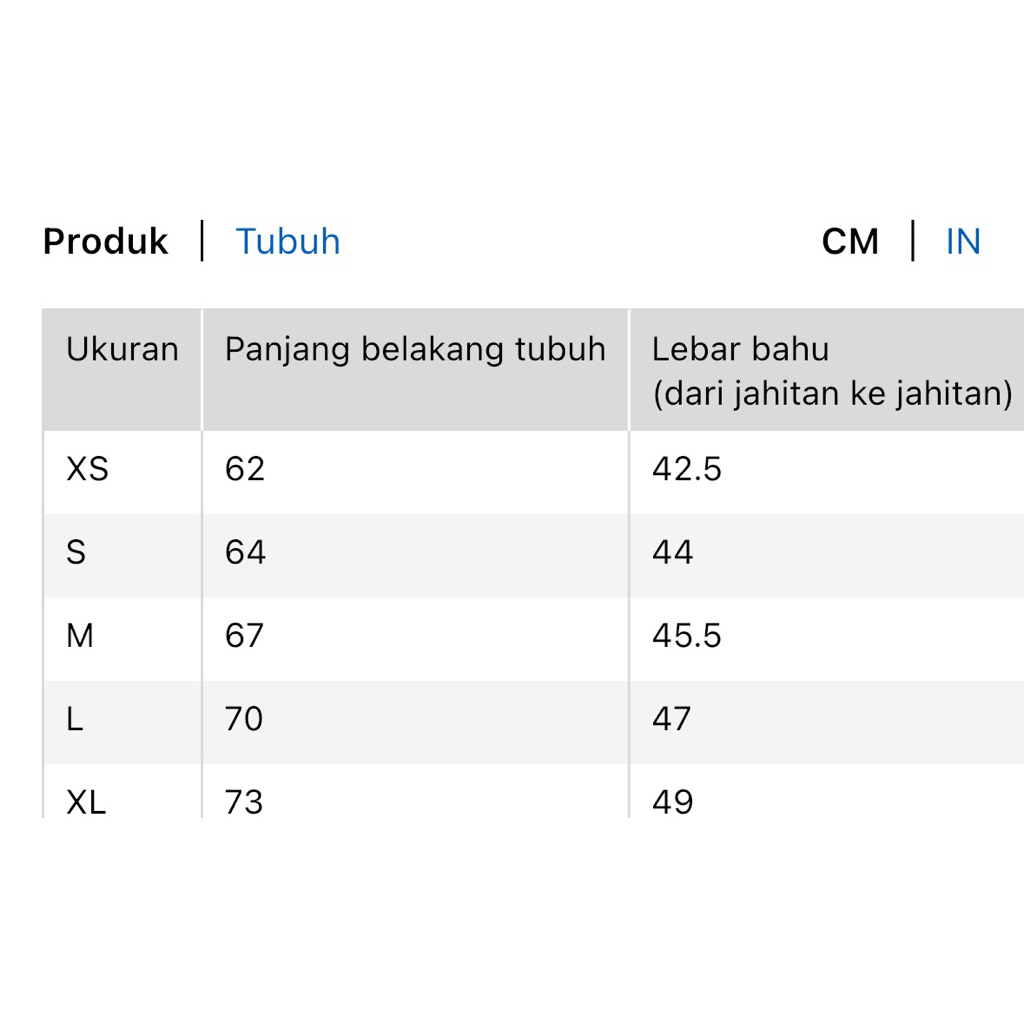Click the 49 shoulder width cell
Image resolution: width=1024 pixels, height=1024 pixels.
[672, 801]
